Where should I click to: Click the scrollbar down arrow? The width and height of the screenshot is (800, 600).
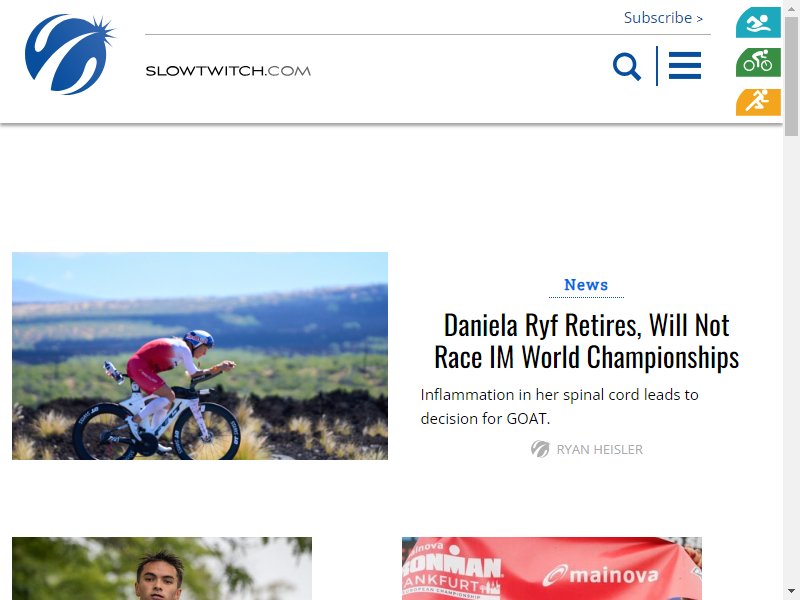791,591
